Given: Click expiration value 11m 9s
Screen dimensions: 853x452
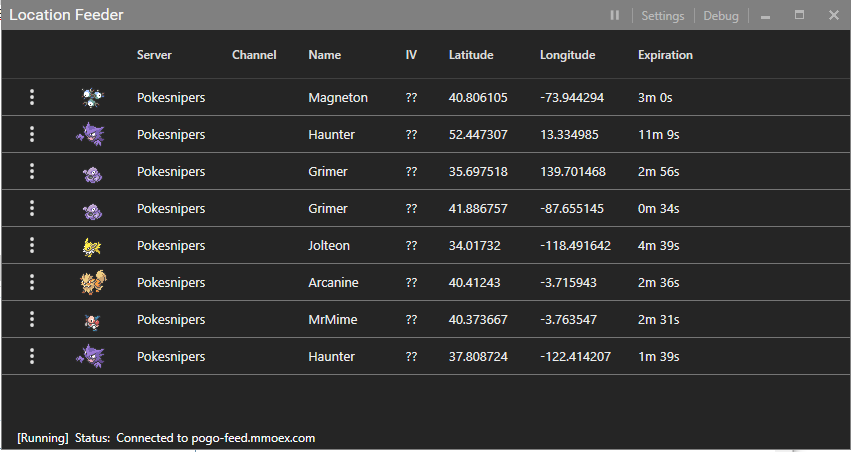Looking at the screenshot, I should [x=659, y=135].
